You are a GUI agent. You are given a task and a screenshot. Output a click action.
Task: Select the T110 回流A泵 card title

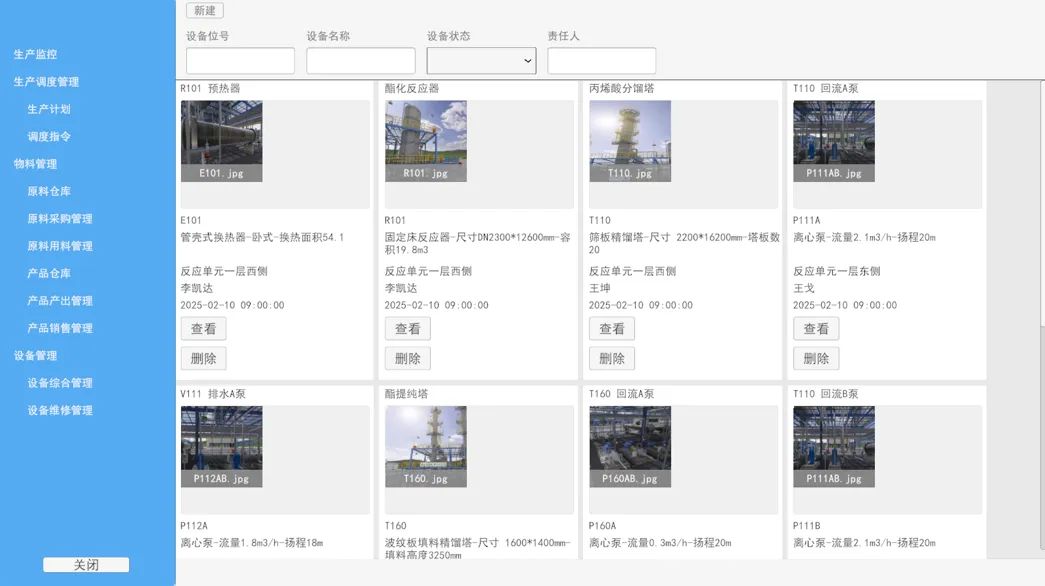[825, 88]
